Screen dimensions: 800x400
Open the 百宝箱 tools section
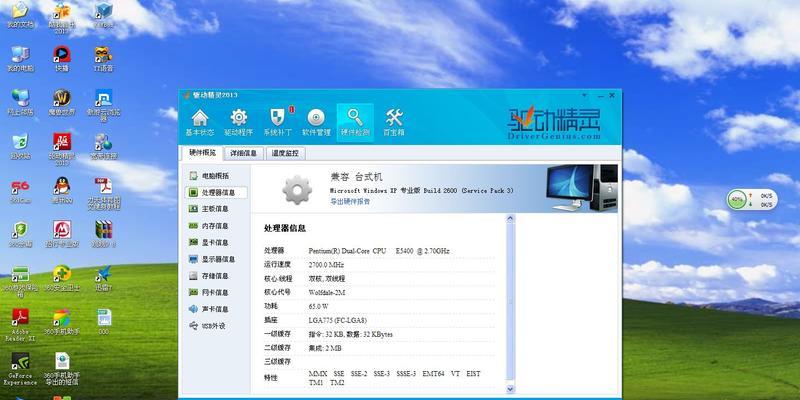(394, 123)
